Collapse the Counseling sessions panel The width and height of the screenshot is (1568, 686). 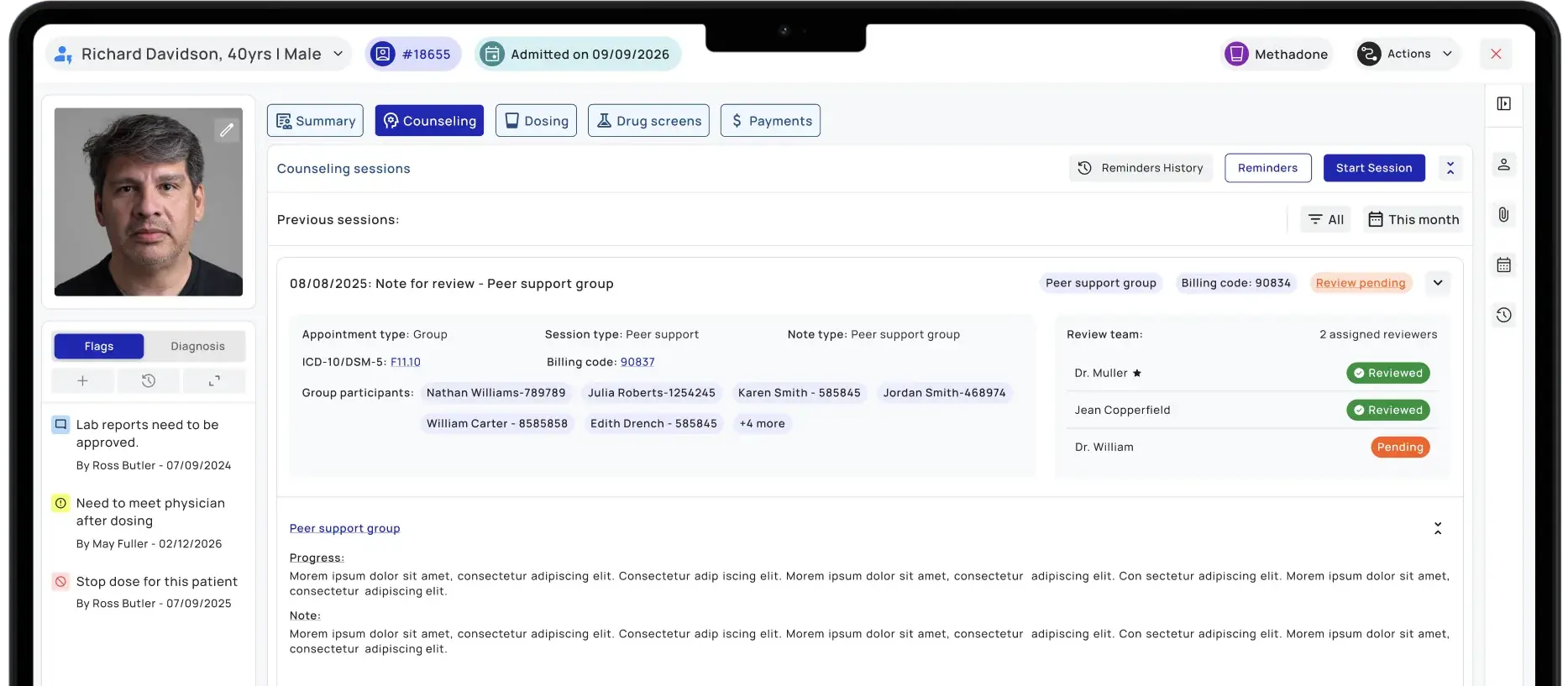(x=1450, y=168)
